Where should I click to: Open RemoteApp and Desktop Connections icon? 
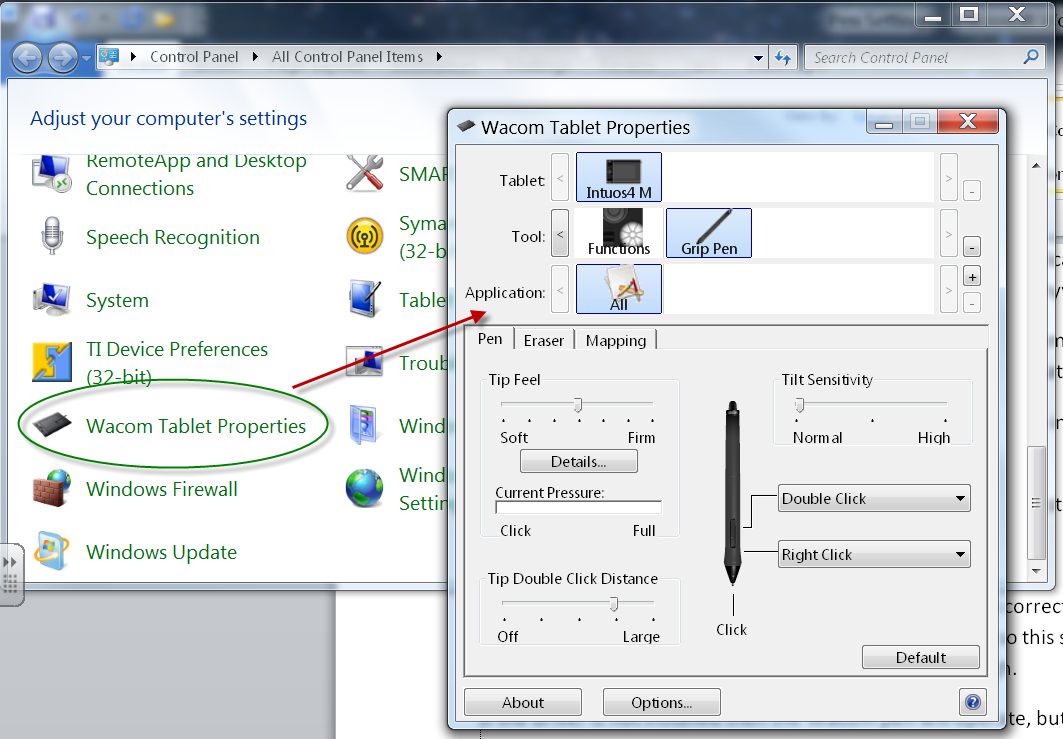(52, 174)
